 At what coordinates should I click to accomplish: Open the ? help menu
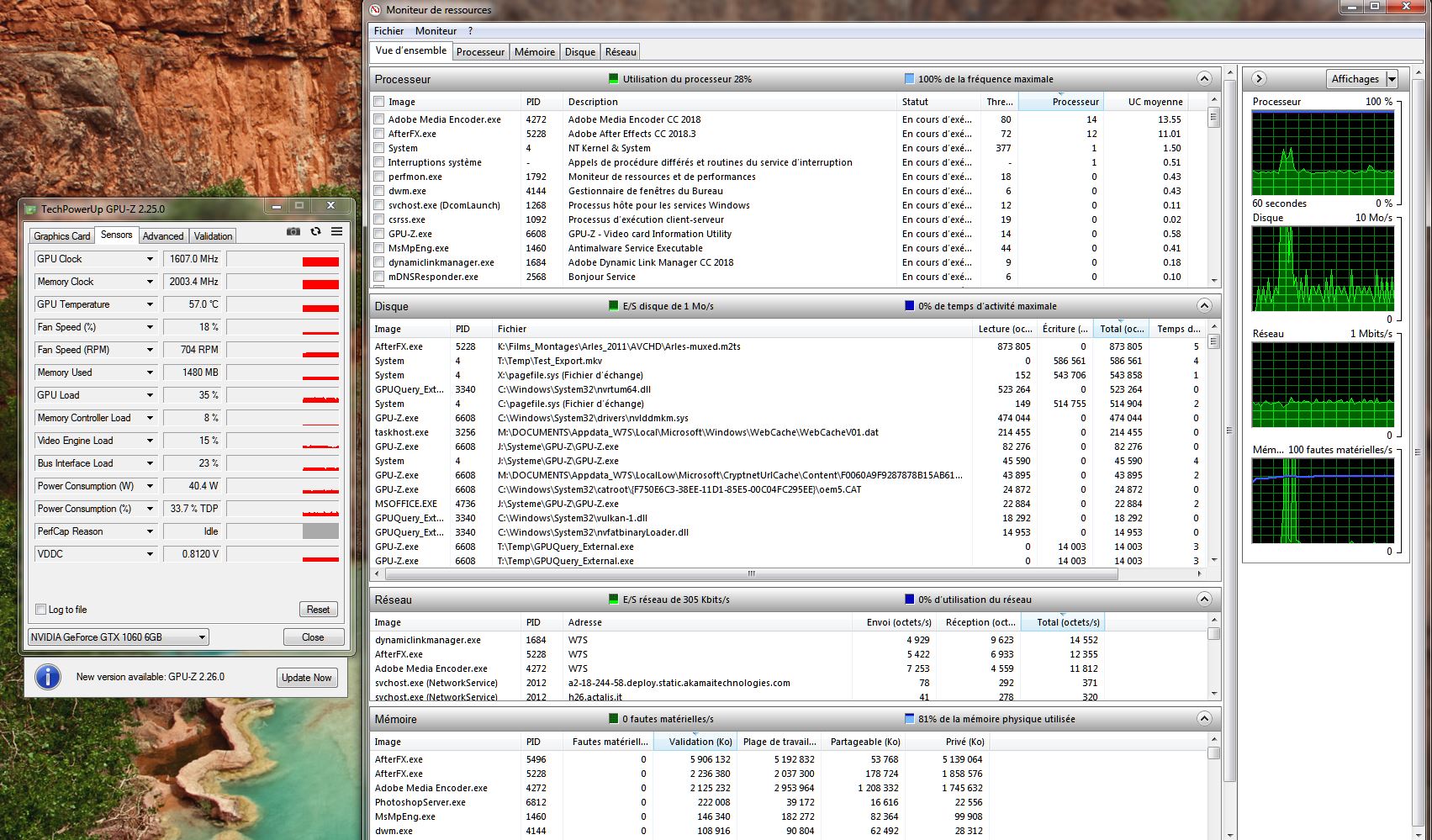471,31
